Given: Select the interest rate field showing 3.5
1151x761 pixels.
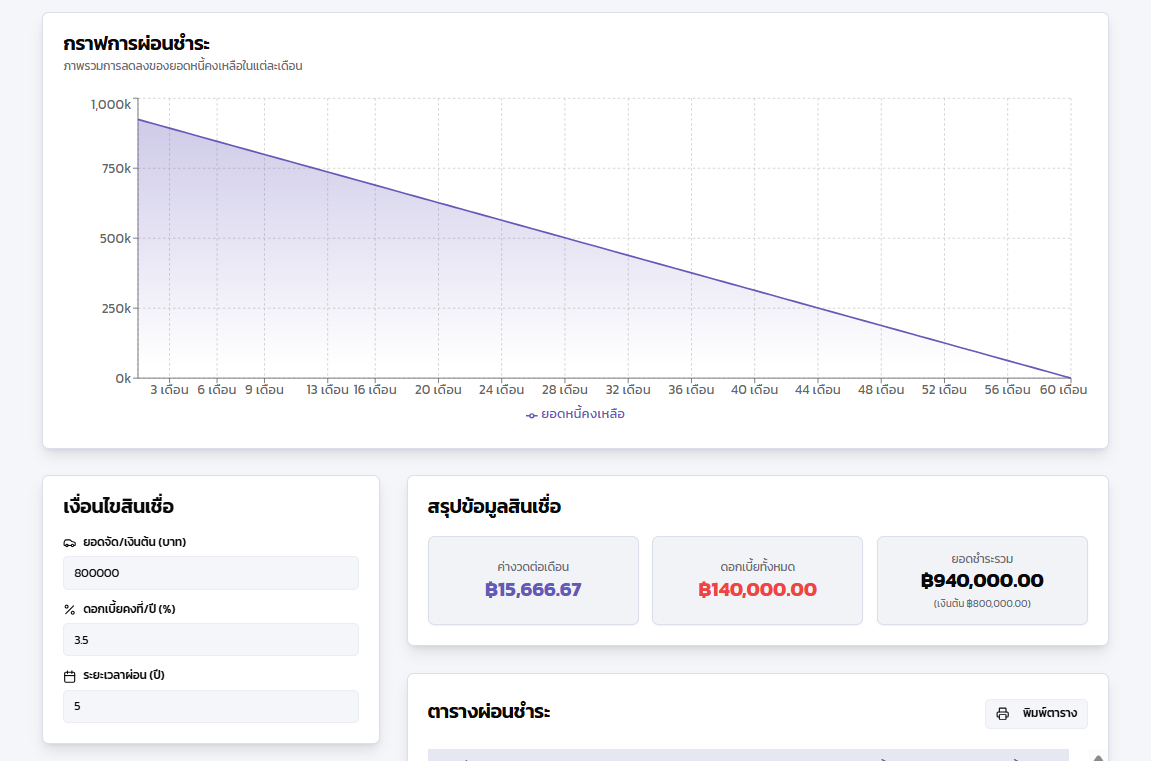Looking at the screenshot, I should [x=210, y=640].
